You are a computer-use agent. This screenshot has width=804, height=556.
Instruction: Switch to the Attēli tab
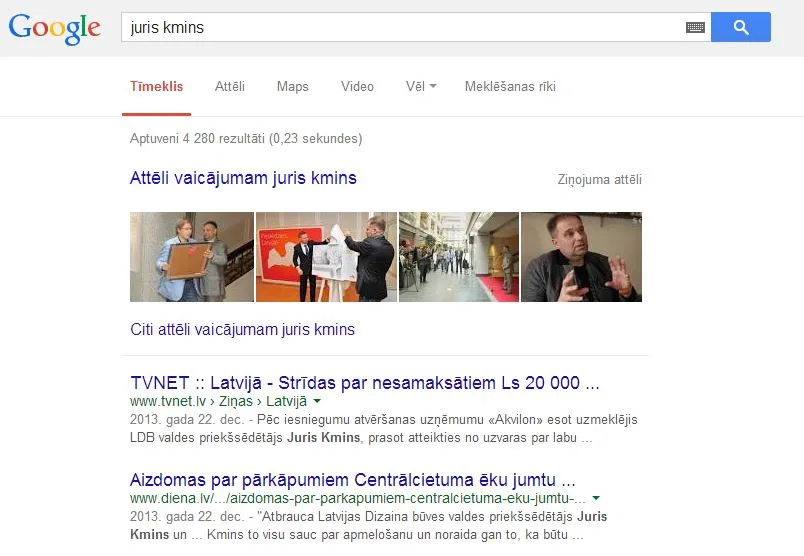click(230, 86)
